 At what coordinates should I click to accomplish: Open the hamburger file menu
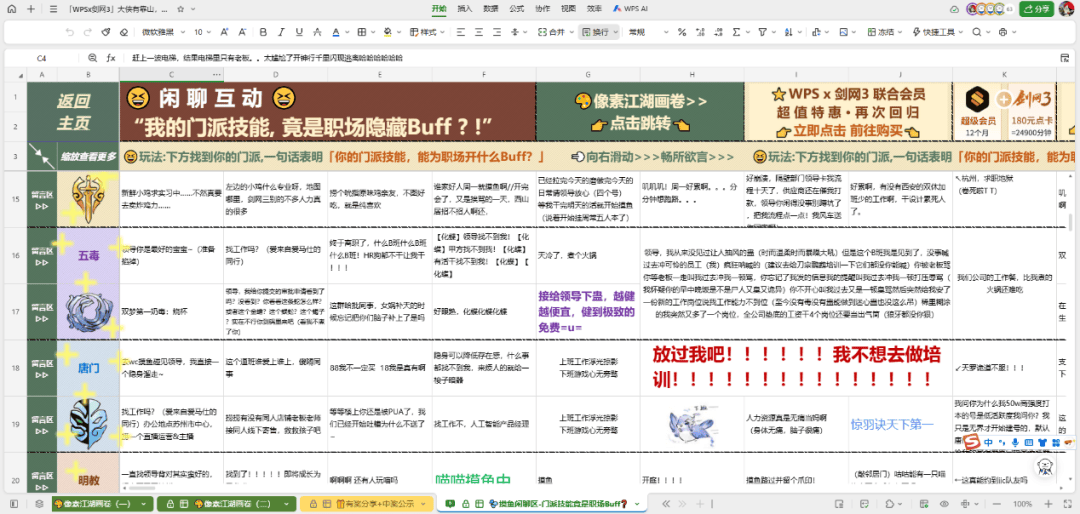(x=54, y=9)
